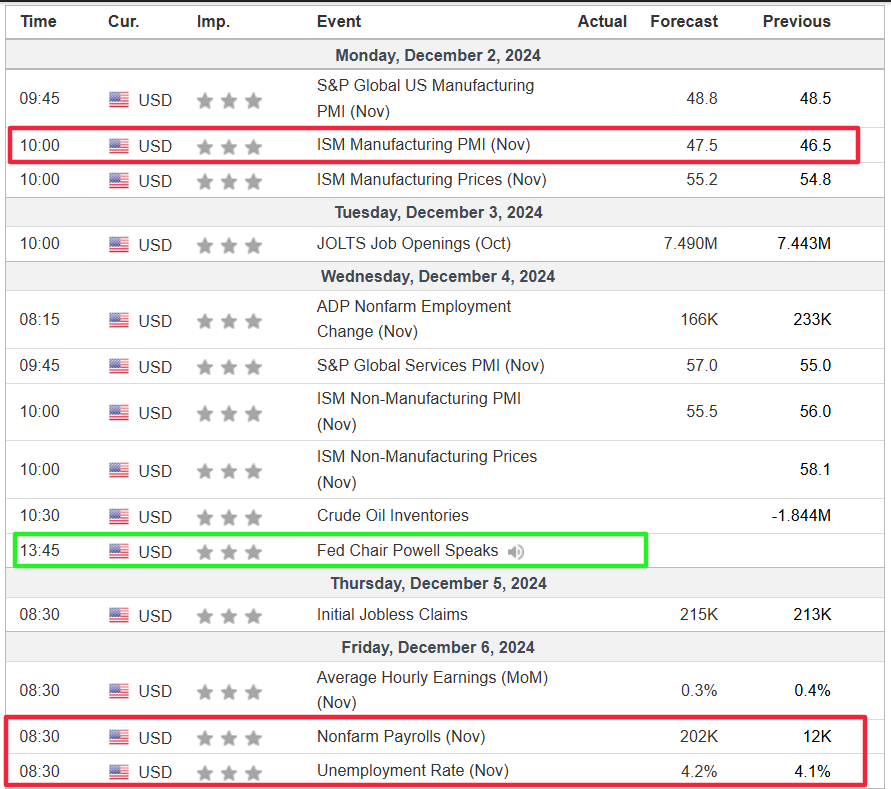Select the Event column header
This screenshot has height=789, width=891.
339,22
